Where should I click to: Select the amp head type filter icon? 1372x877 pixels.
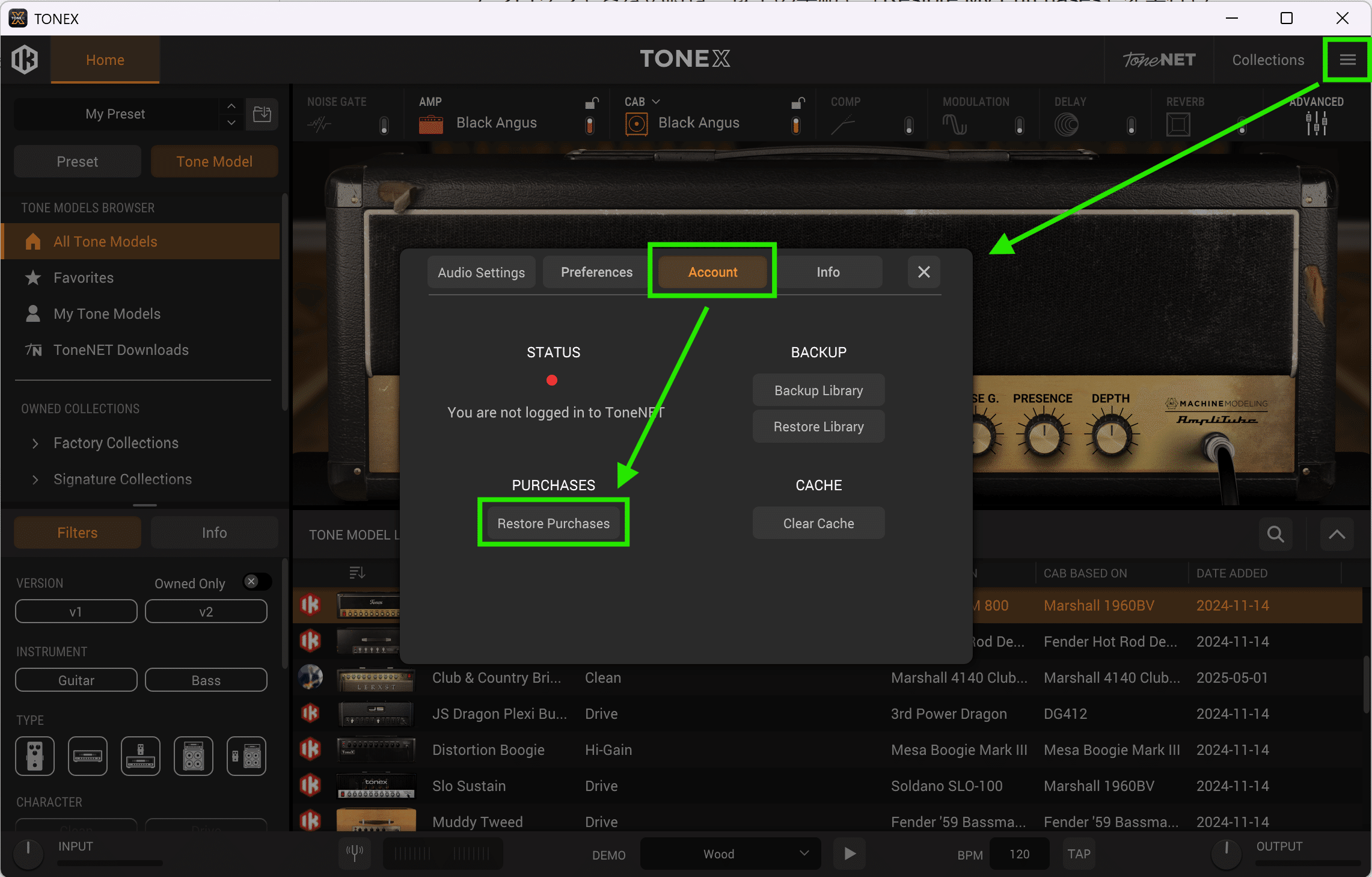pyautogui.click(x=88, y=756)
